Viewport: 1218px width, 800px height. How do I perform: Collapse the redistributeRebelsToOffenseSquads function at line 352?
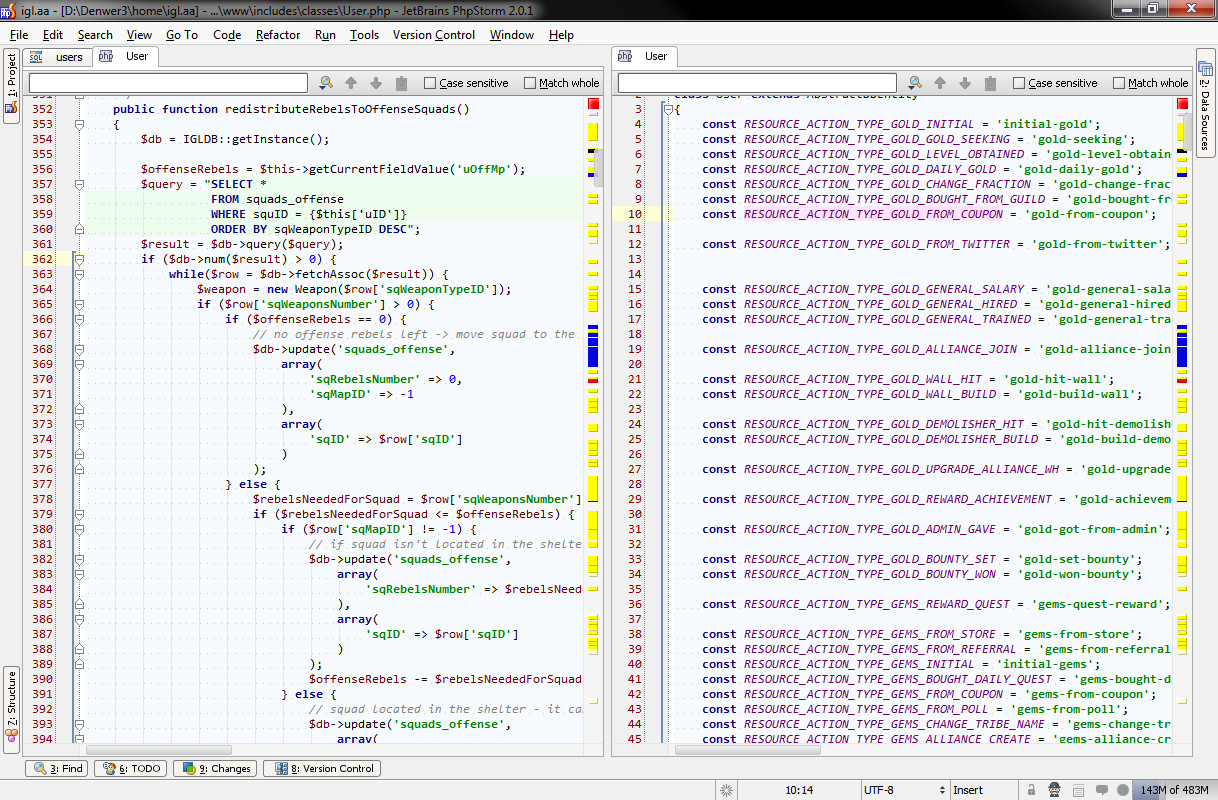click(x=79, y=124)
